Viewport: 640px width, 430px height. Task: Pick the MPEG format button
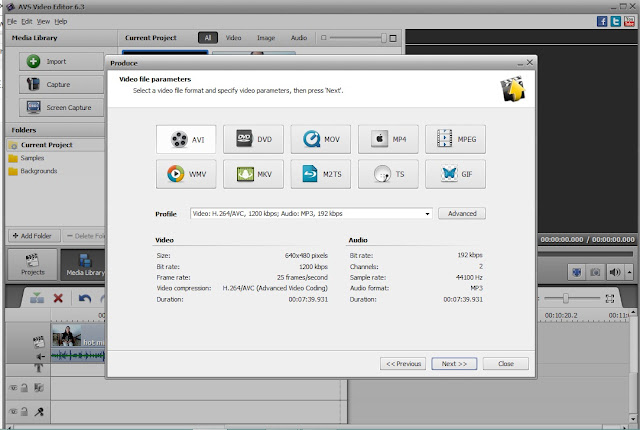coord(456,140)
